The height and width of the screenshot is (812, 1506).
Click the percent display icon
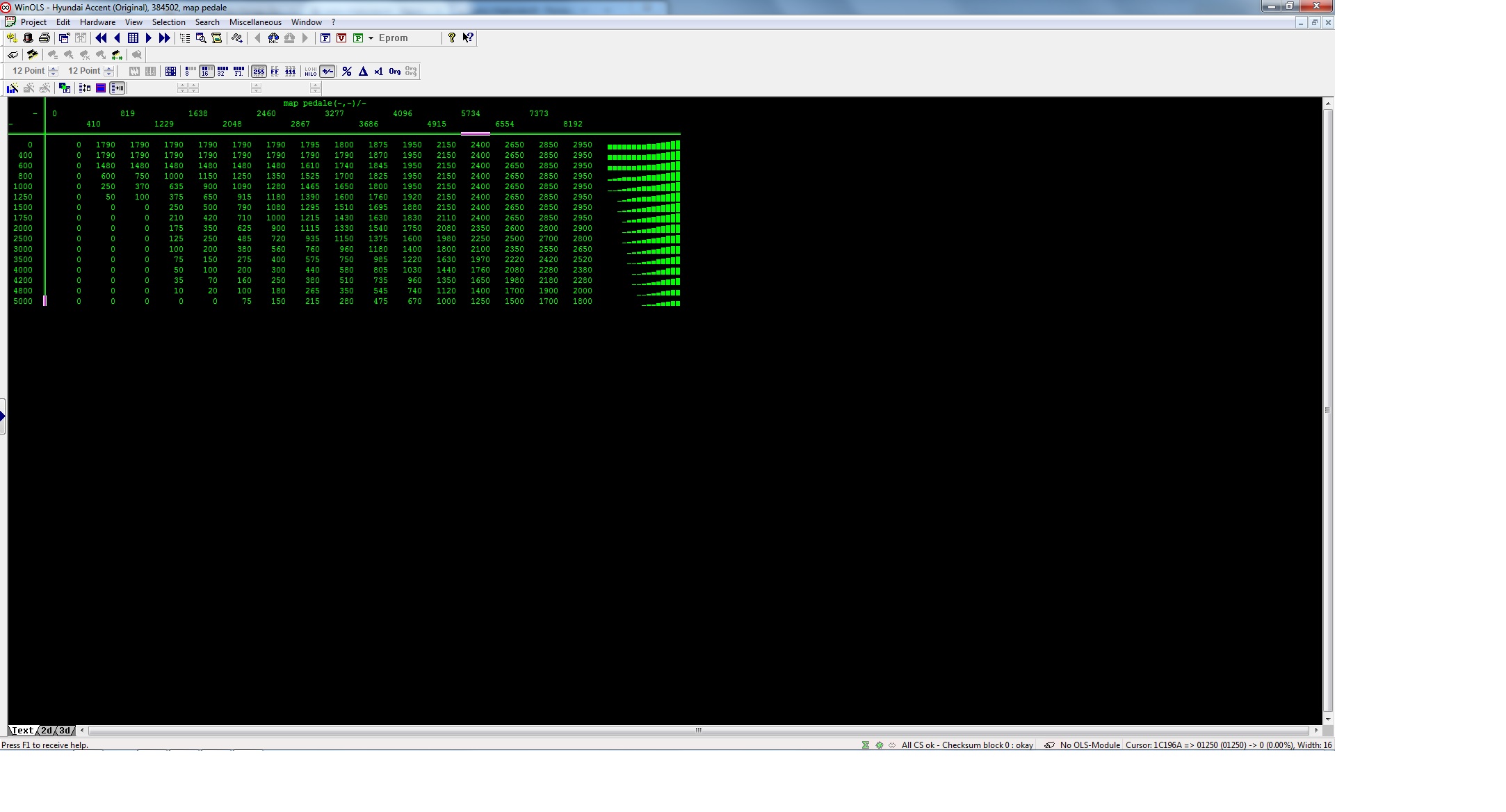347,72
